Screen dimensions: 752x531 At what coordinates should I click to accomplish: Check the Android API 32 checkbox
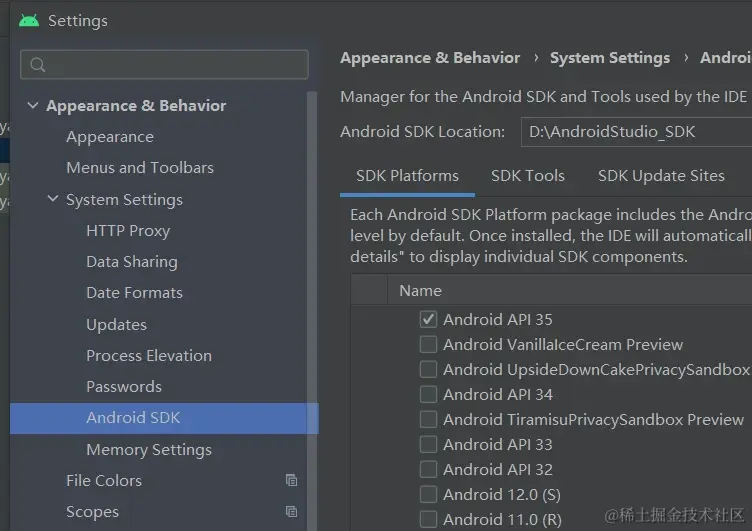pos(428,469)
